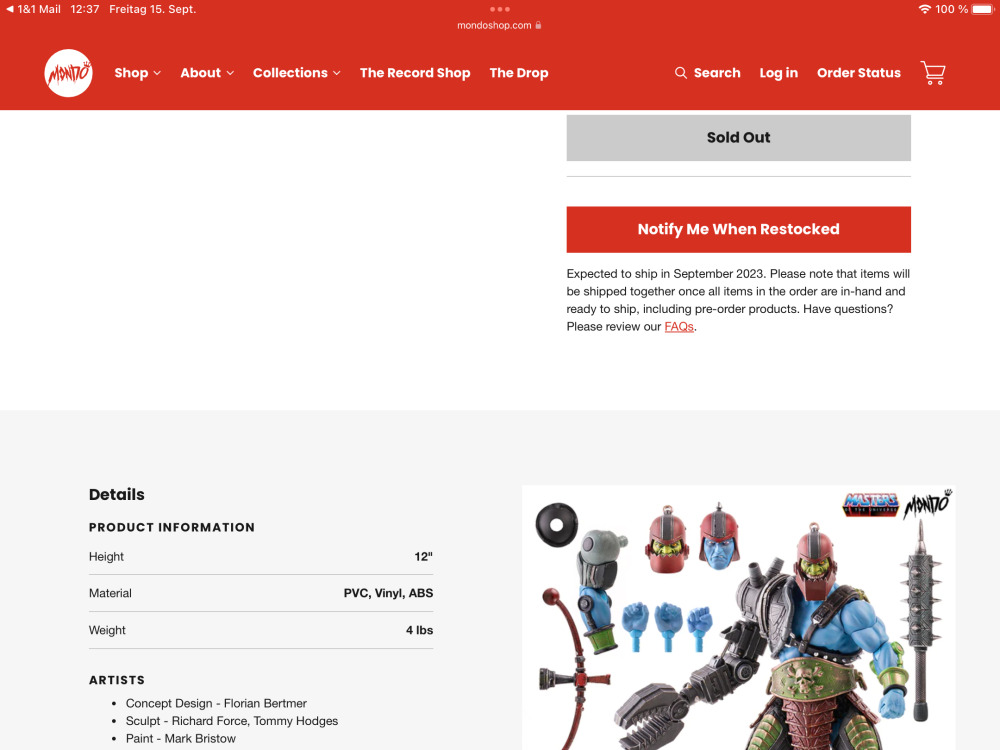Select the Material value PVC, Vinyl, ABS
The image size is (1000, 750).
[388, 593]
